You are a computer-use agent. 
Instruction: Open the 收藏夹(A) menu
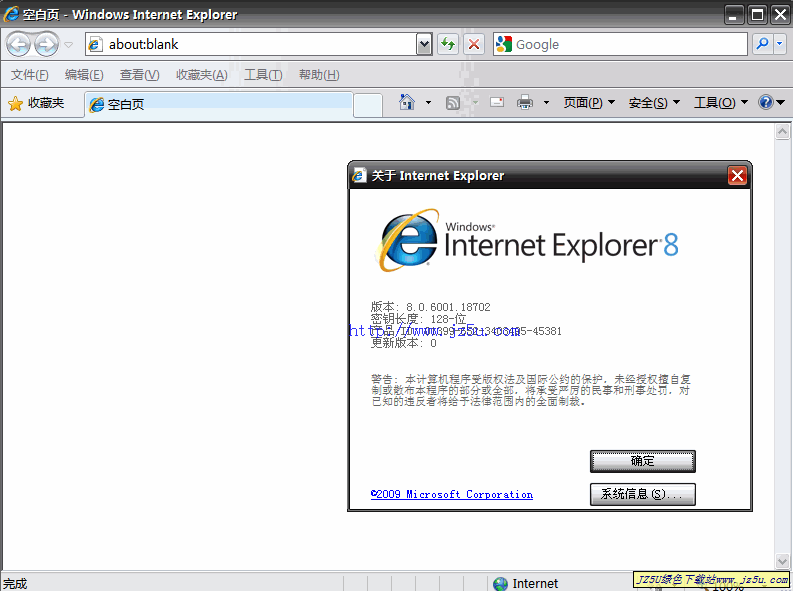(202, 75)
